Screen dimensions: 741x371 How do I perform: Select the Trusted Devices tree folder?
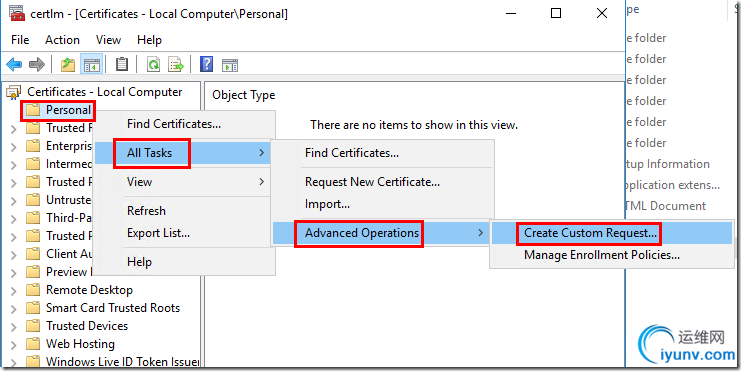(87, 326)
